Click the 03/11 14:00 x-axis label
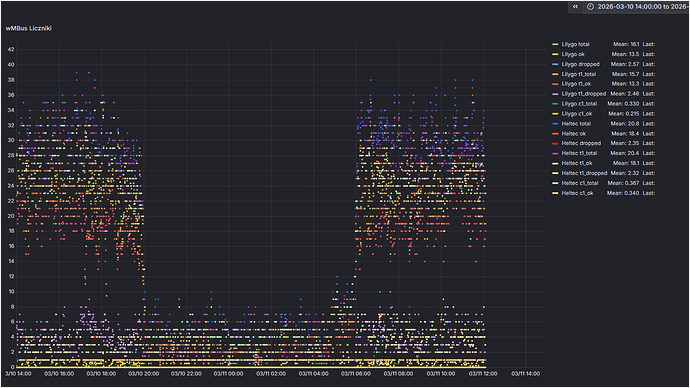This screenshot has width=690, height=388. [x=525, y=373]
